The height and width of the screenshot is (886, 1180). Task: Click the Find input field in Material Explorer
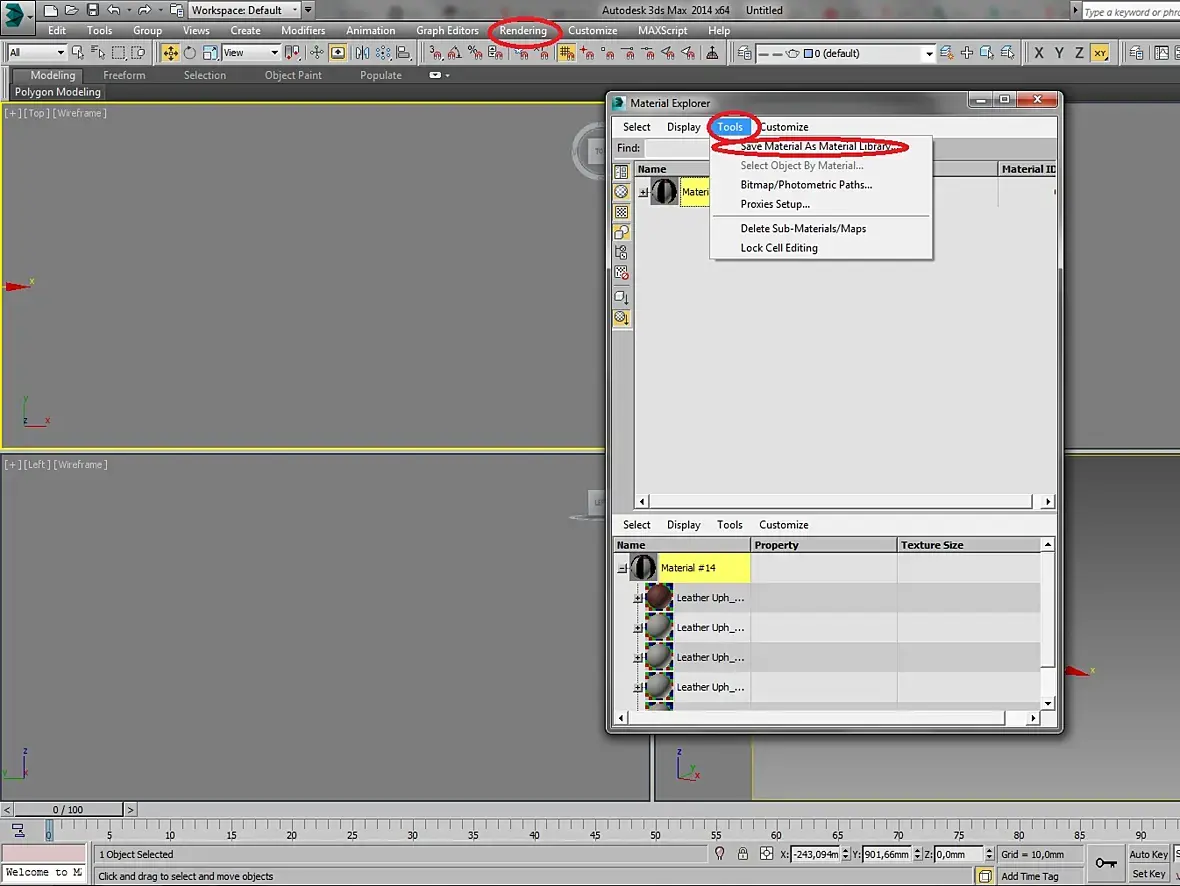tap(677, 148)
